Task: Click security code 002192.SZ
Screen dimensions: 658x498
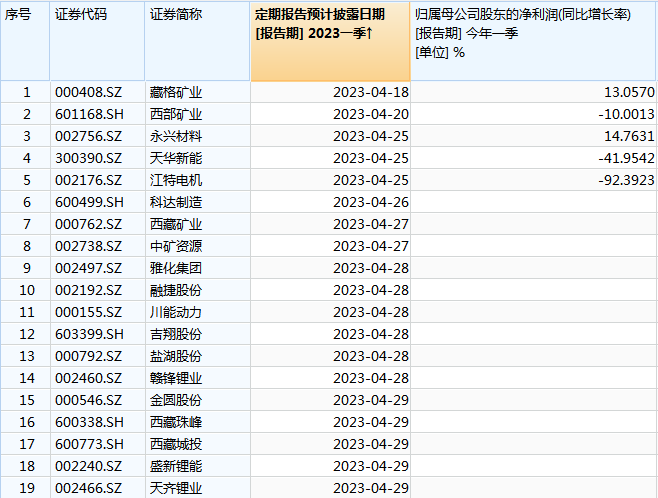Action: tap(89, 290)
